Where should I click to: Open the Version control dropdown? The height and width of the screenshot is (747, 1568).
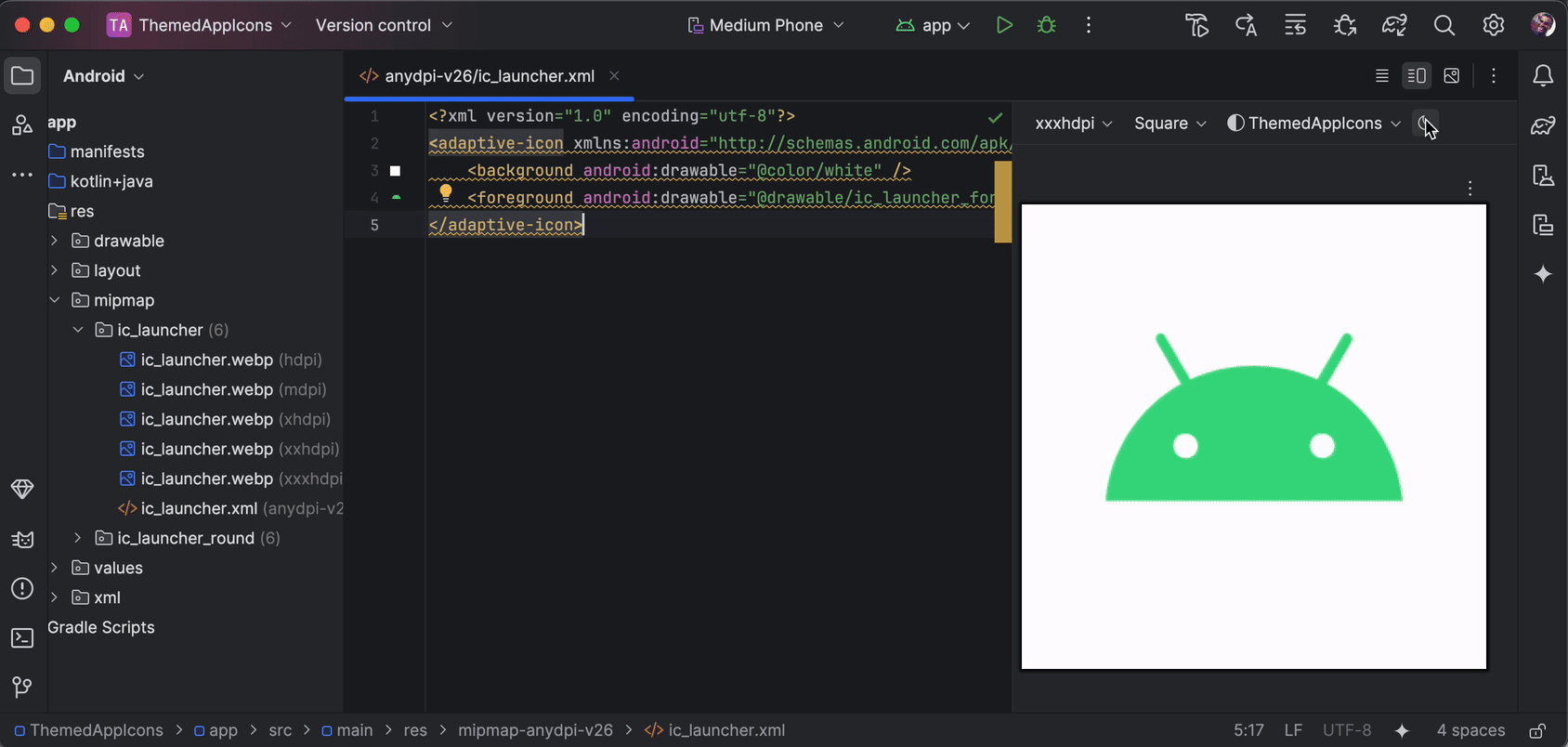(x=384, y=25)
